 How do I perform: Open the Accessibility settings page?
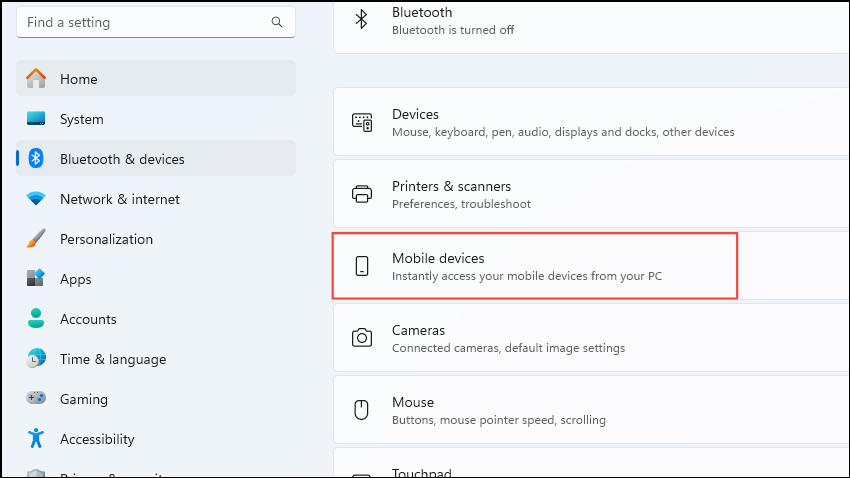coord(96,439)
